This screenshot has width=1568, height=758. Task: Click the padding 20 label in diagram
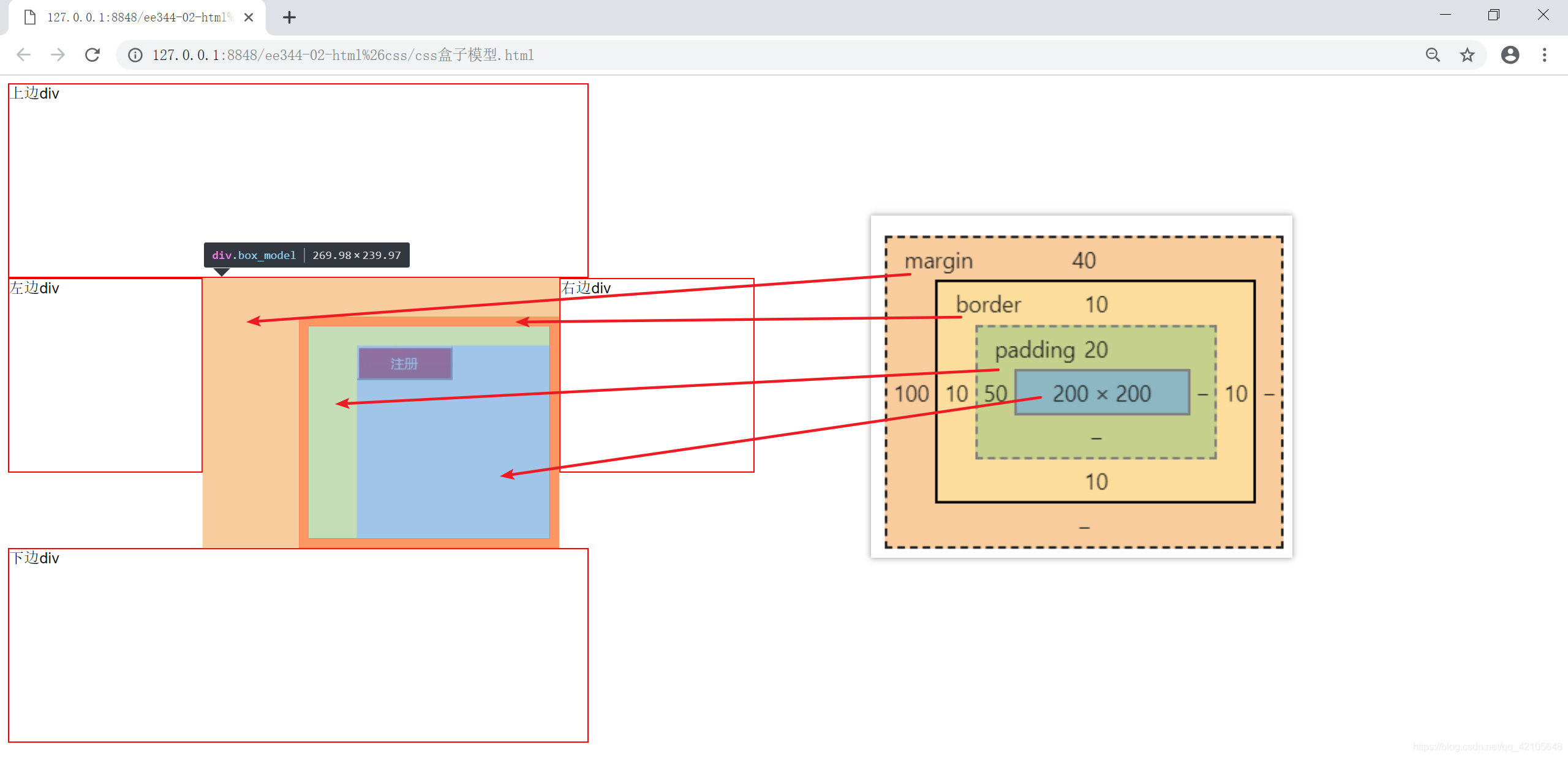[1051, 350]
